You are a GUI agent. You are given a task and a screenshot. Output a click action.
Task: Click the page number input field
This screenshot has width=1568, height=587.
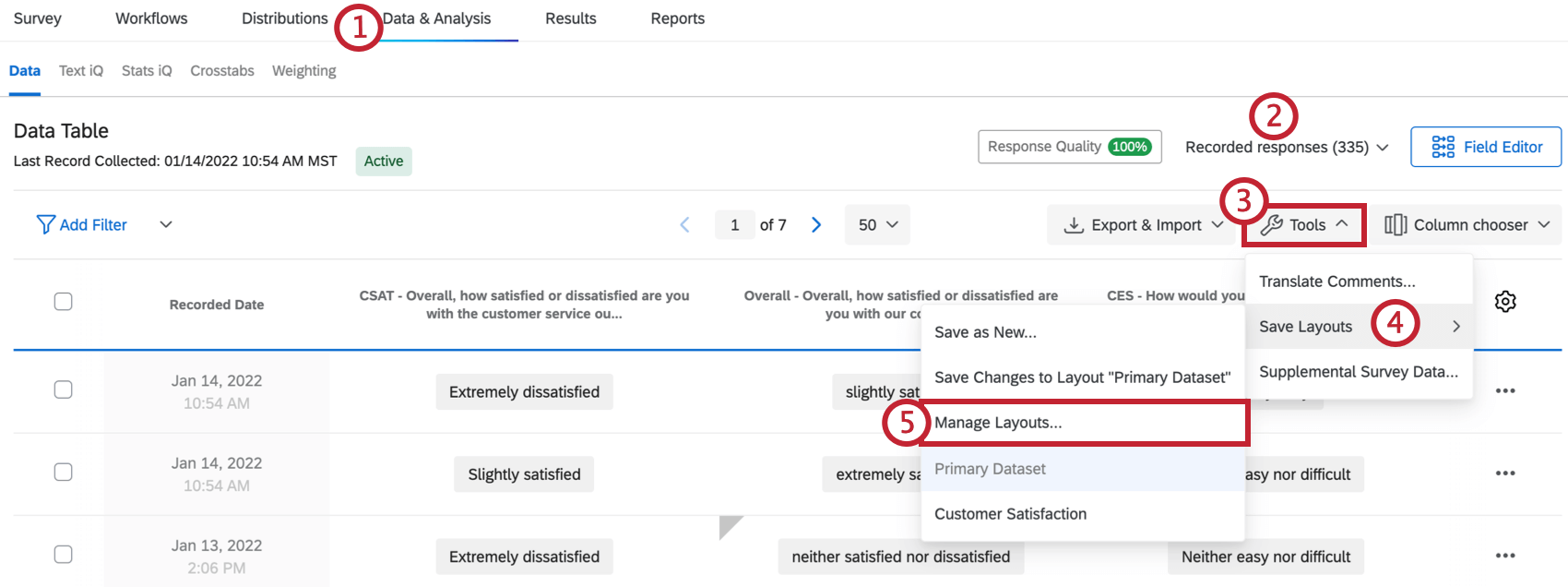[x=734, y=225]
